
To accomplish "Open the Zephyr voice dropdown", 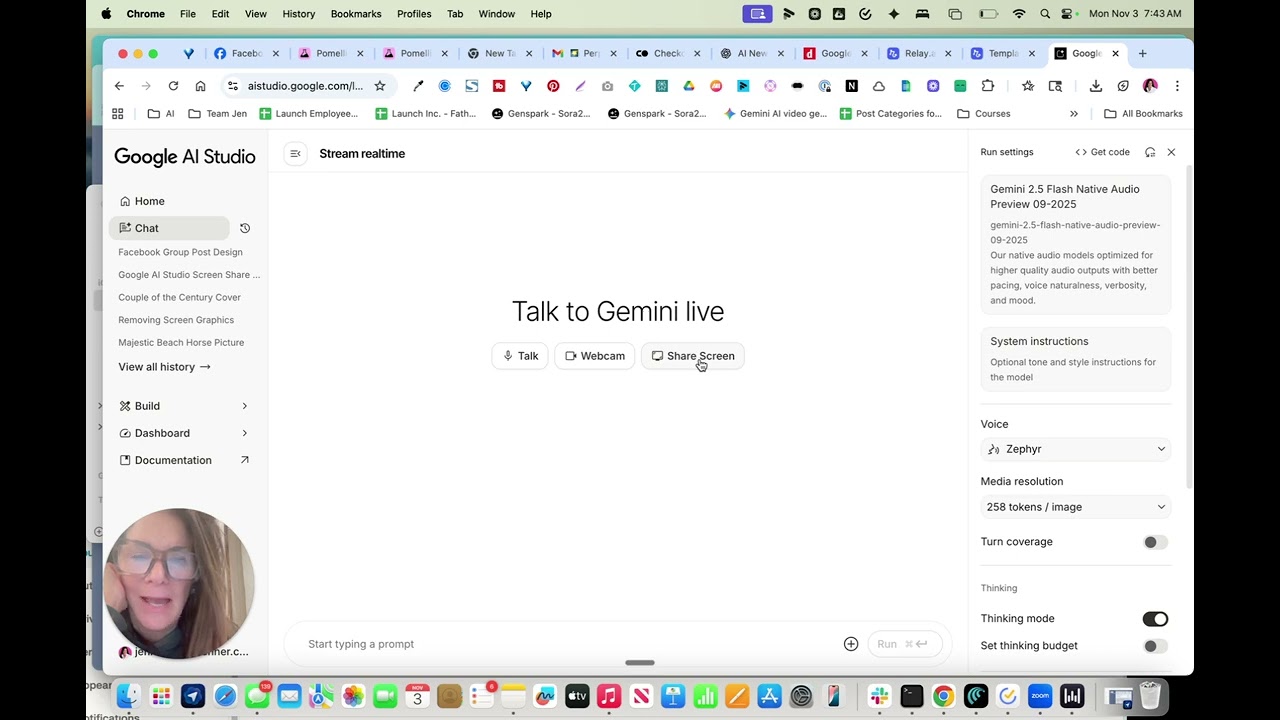I will click(x=1075, y=449).
